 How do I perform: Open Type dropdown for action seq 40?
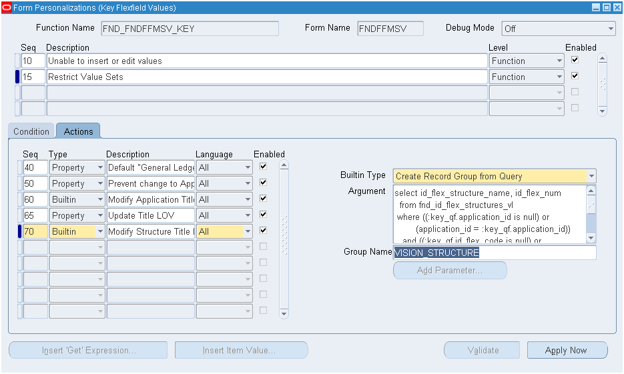100,168
